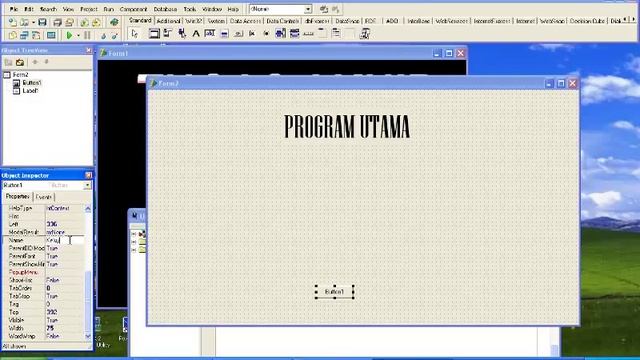Image resolution: width=640 pixels, height=360 pixels.
Task: Click the Add File to Project icon
Action: [84, 22]
